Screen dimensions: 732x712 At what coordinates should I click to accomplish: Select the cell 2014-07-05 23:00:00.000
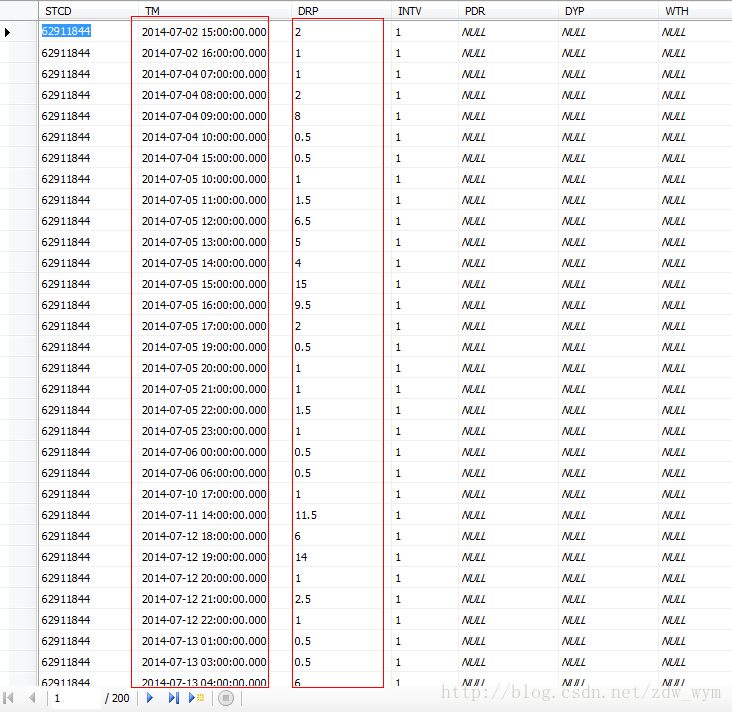[x=204, y=431]
